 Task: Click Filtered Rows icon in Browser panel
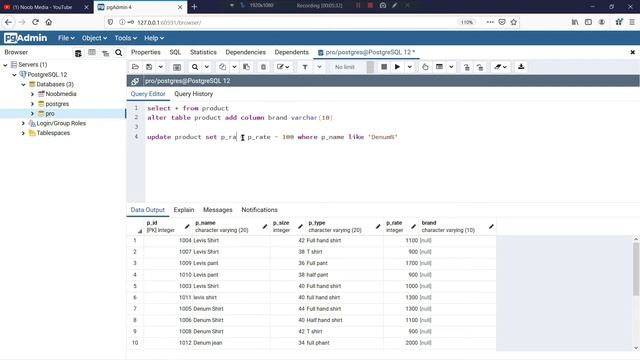105,53
